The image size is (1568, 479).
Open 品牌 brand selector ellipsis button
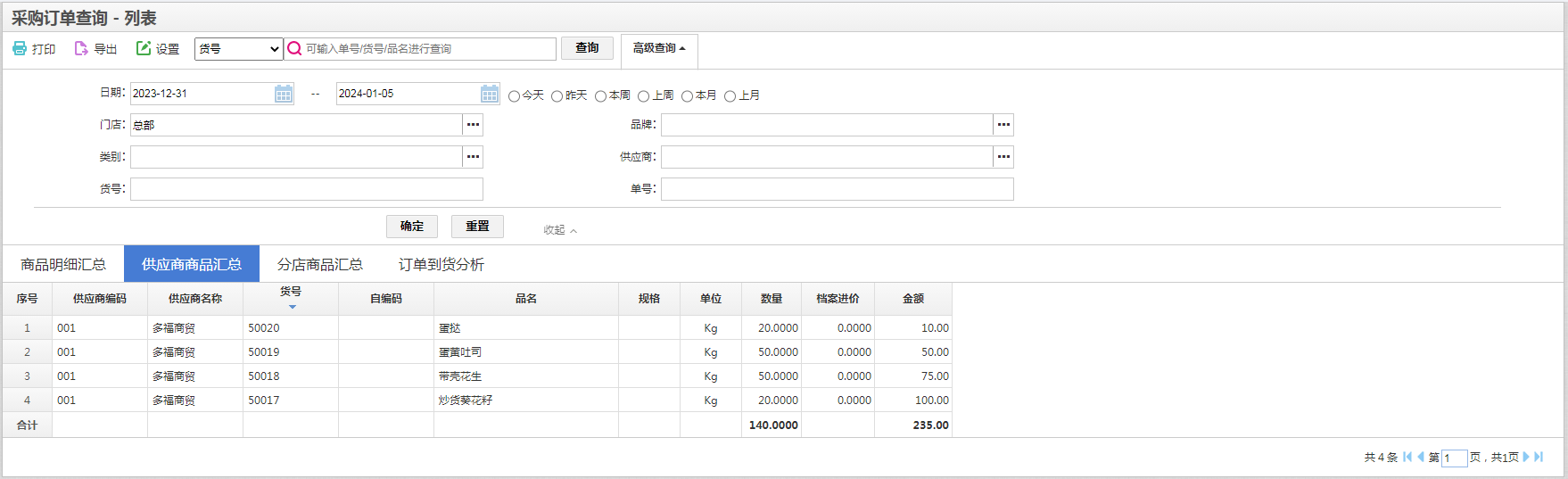(1003, 125)
